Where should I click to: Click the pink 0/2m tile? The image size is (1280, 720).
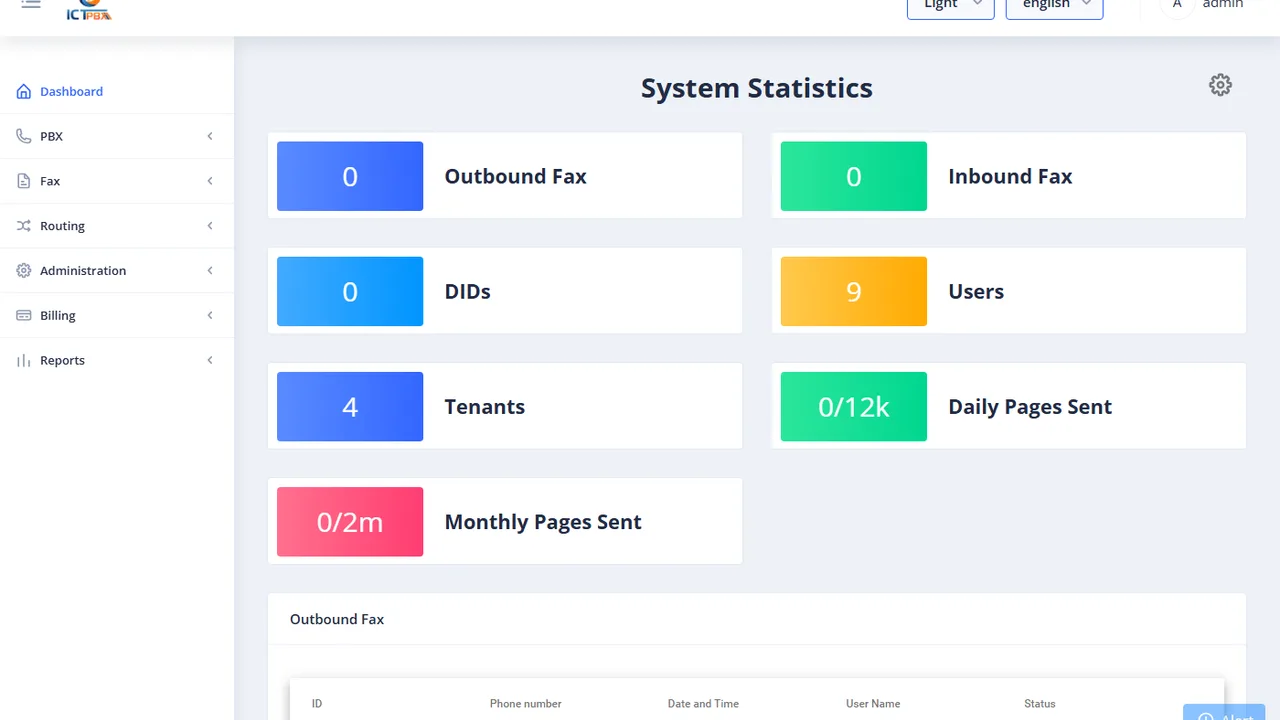350,522
